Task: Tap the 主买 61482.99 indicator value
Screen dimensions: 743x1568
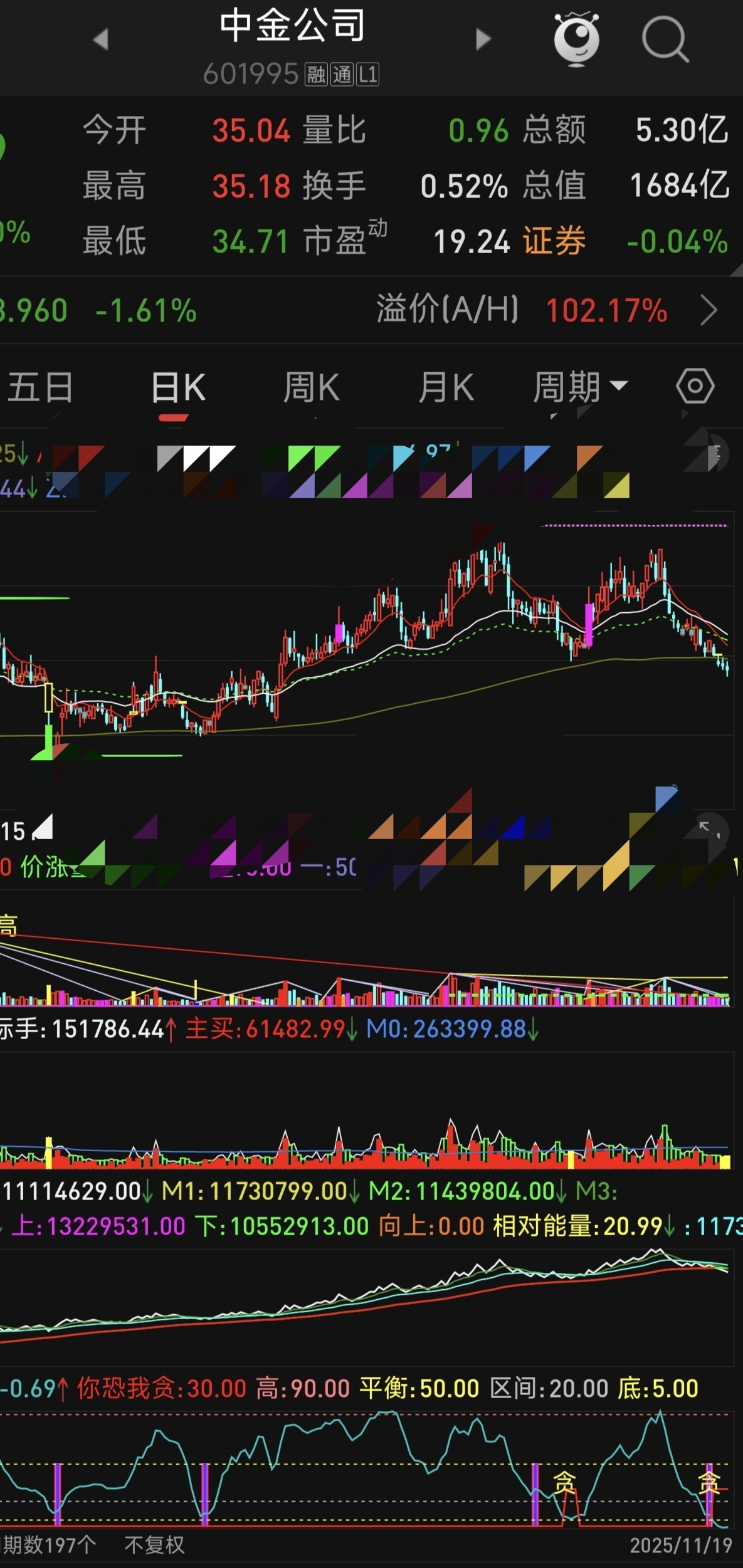Action: pos(271,1029)
